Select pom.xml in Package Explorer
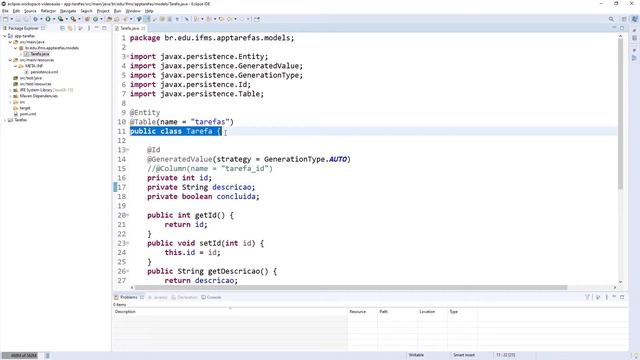The height and width of the screenshot is (360, 640). pyautogui.click(x=25, y=114)
